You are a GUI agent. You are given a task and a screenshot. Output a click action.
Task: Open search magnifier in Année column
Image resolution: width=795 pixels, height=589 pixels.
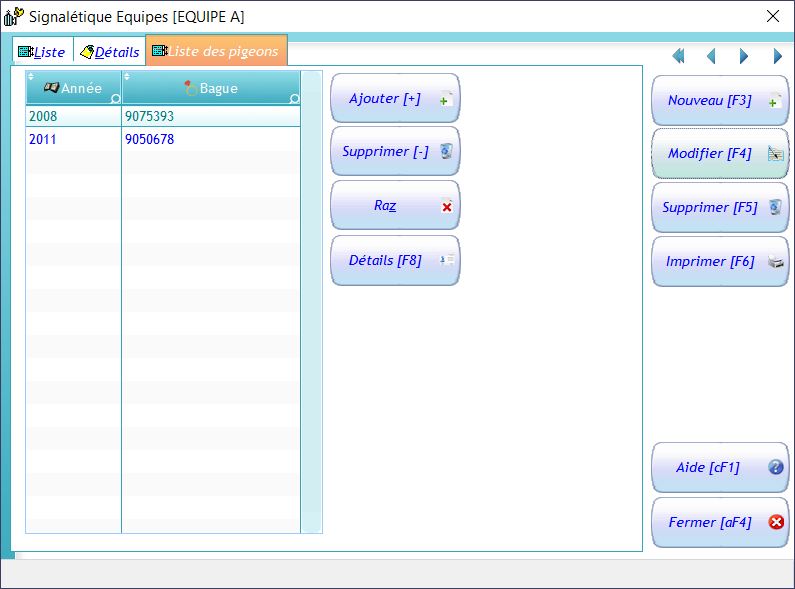tap(116, 98)
